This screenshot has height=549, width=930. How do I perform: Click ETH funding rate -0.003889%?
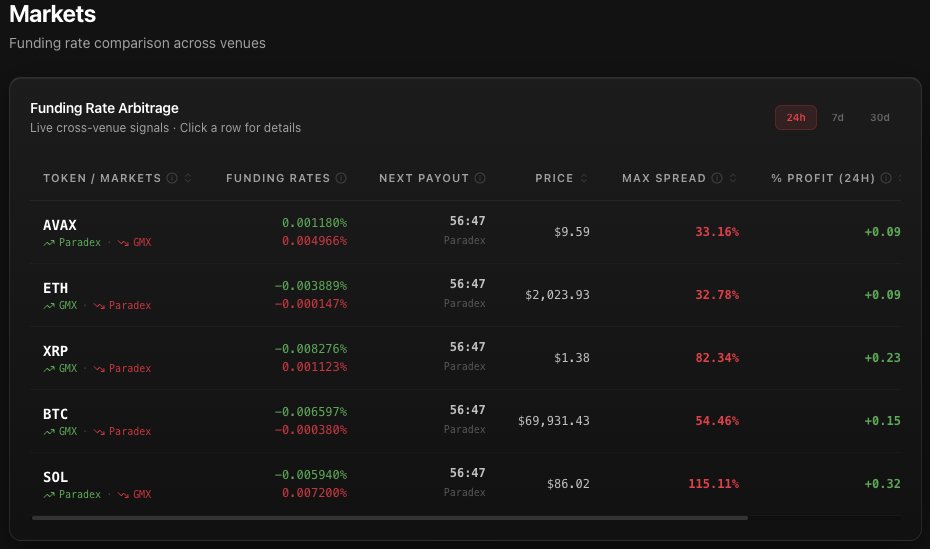311,286
